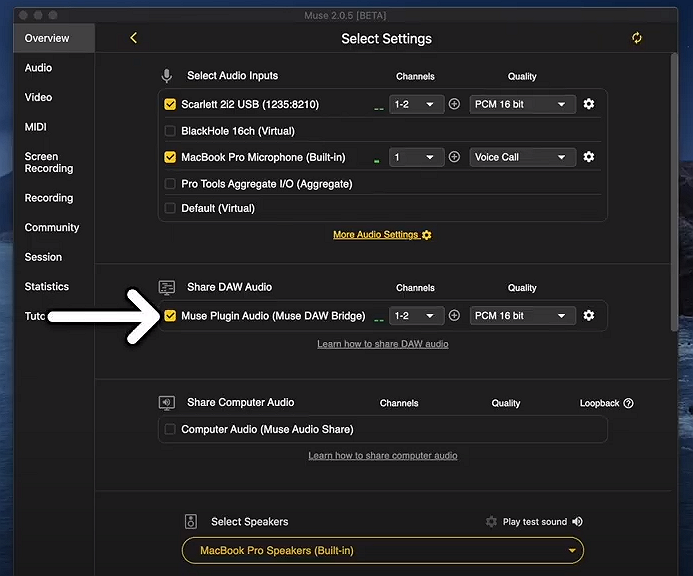The height and width of the screenshot is (576, 693).
Task: Open Learn how to share computer audio
Action: (383, 455)
